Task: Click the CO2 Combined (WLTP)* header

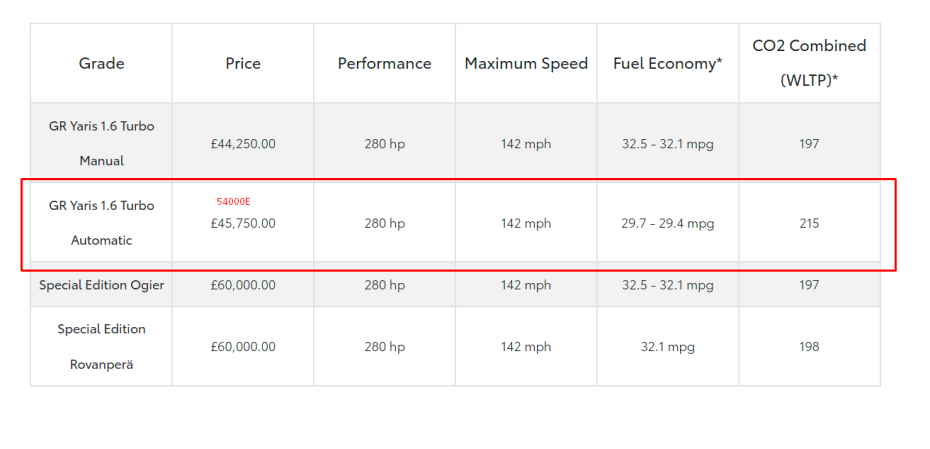Action: point(809,62)
